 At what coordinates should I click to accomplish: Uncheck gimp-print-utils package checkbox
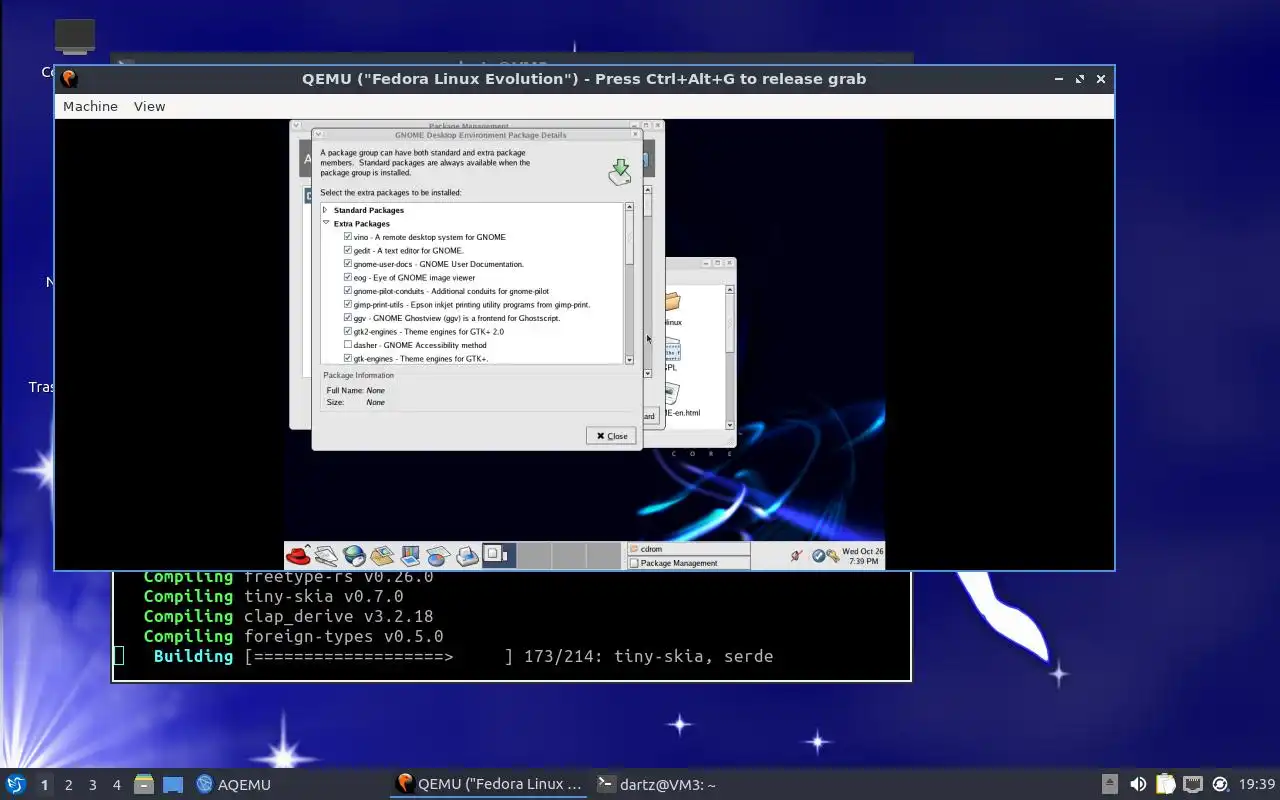pos(348,304)
